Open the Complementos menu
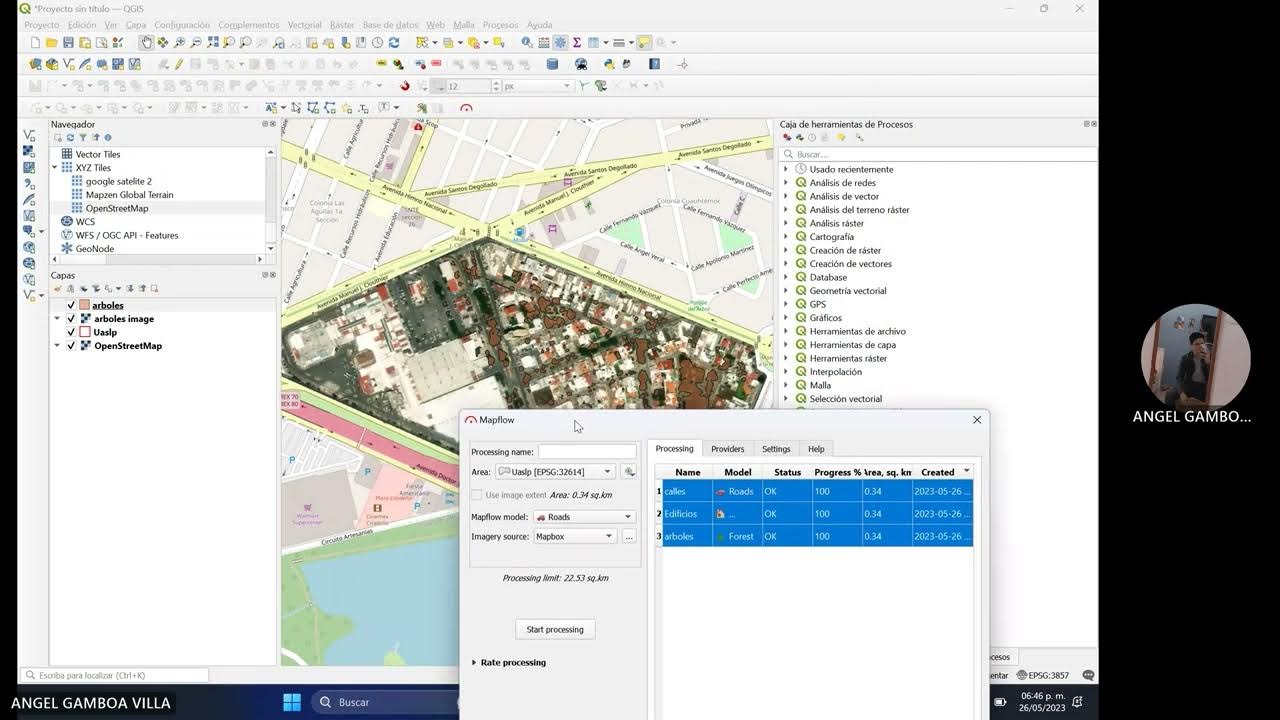This screenshot has width=1280, height=720. click(x=249, y=25)
